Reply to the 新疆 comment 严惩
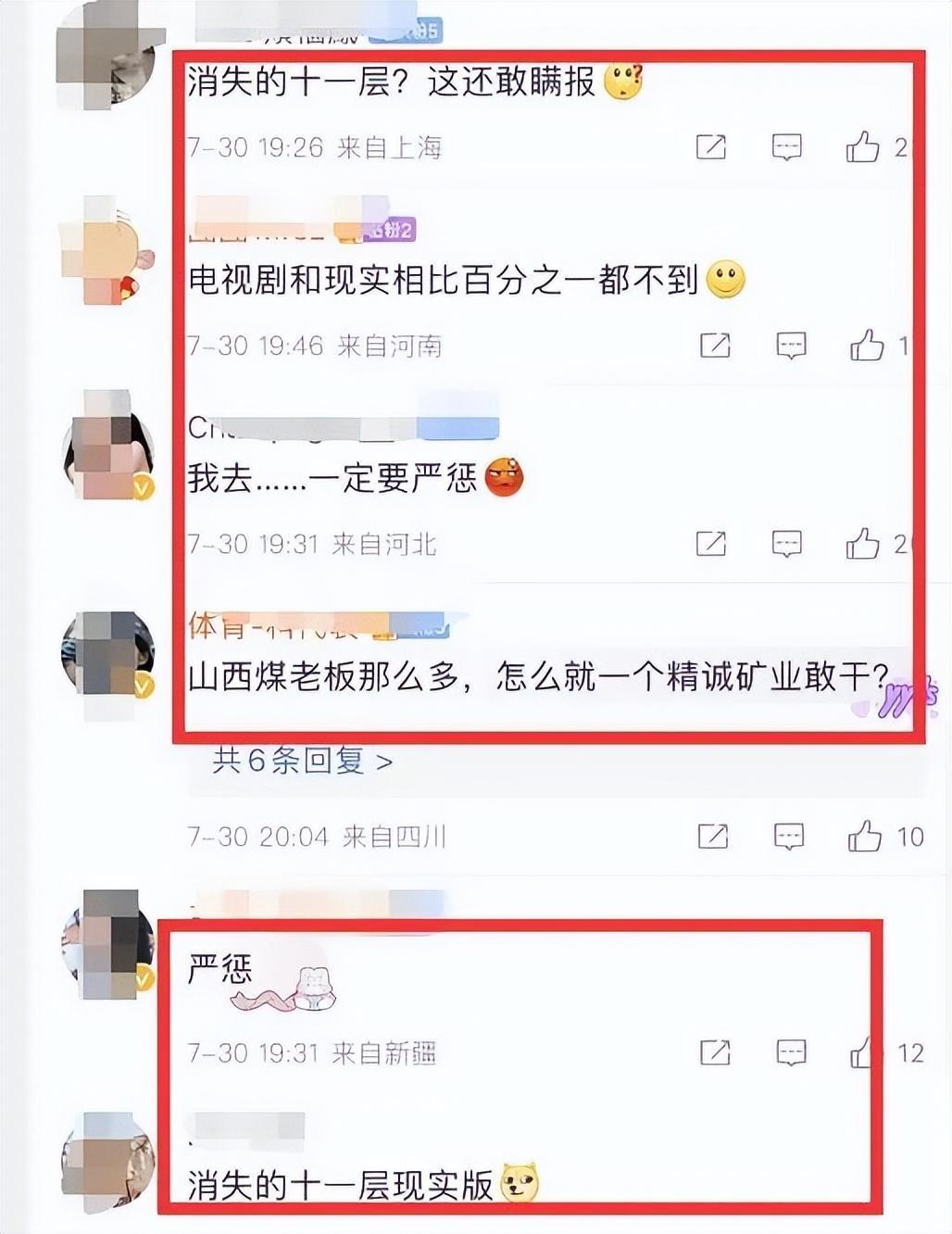The width and height of the screenshot is (952, 1234). (791, 1052)
